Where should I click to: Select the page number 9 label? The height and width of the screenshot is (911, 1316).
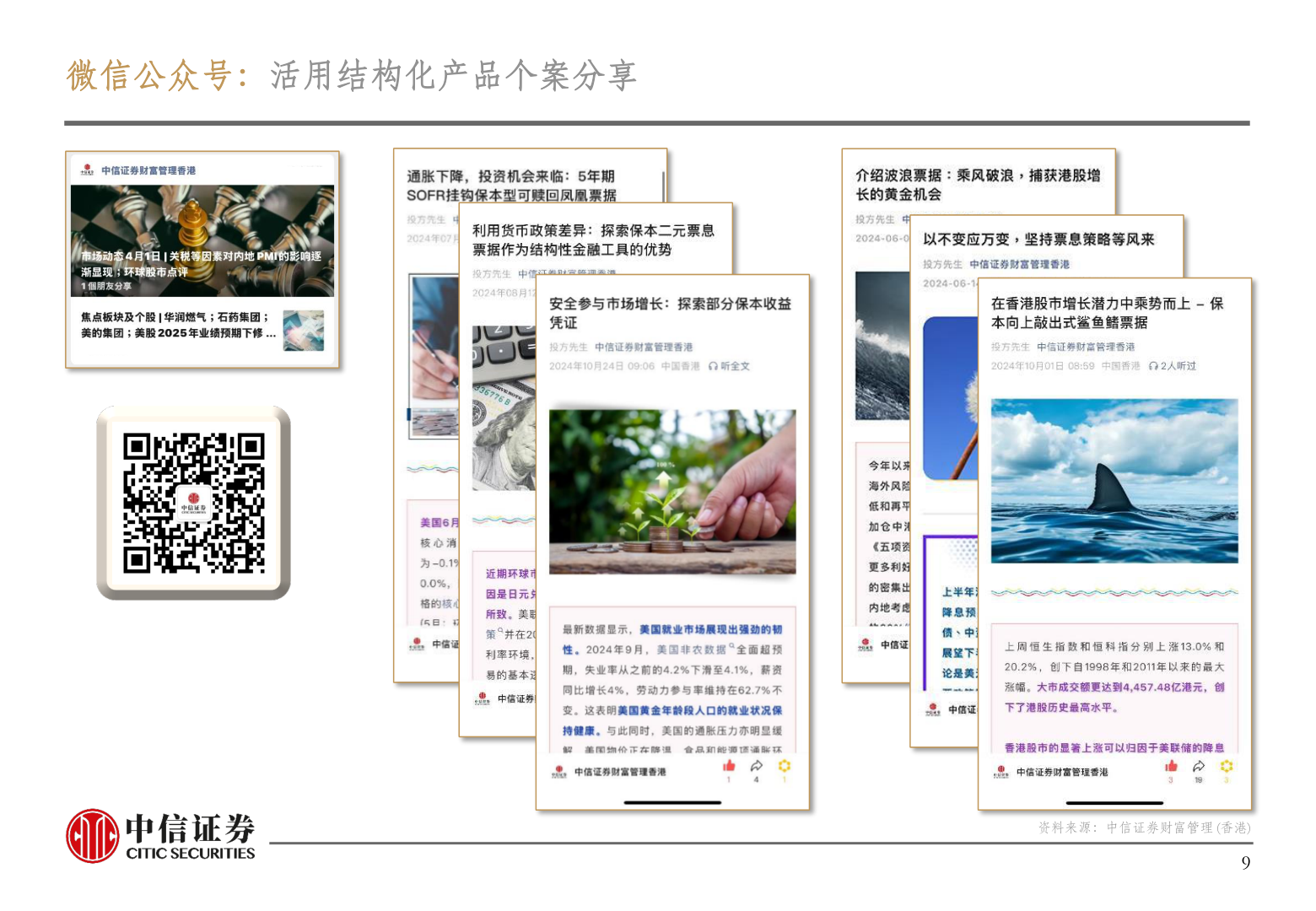coord(1245,865)
